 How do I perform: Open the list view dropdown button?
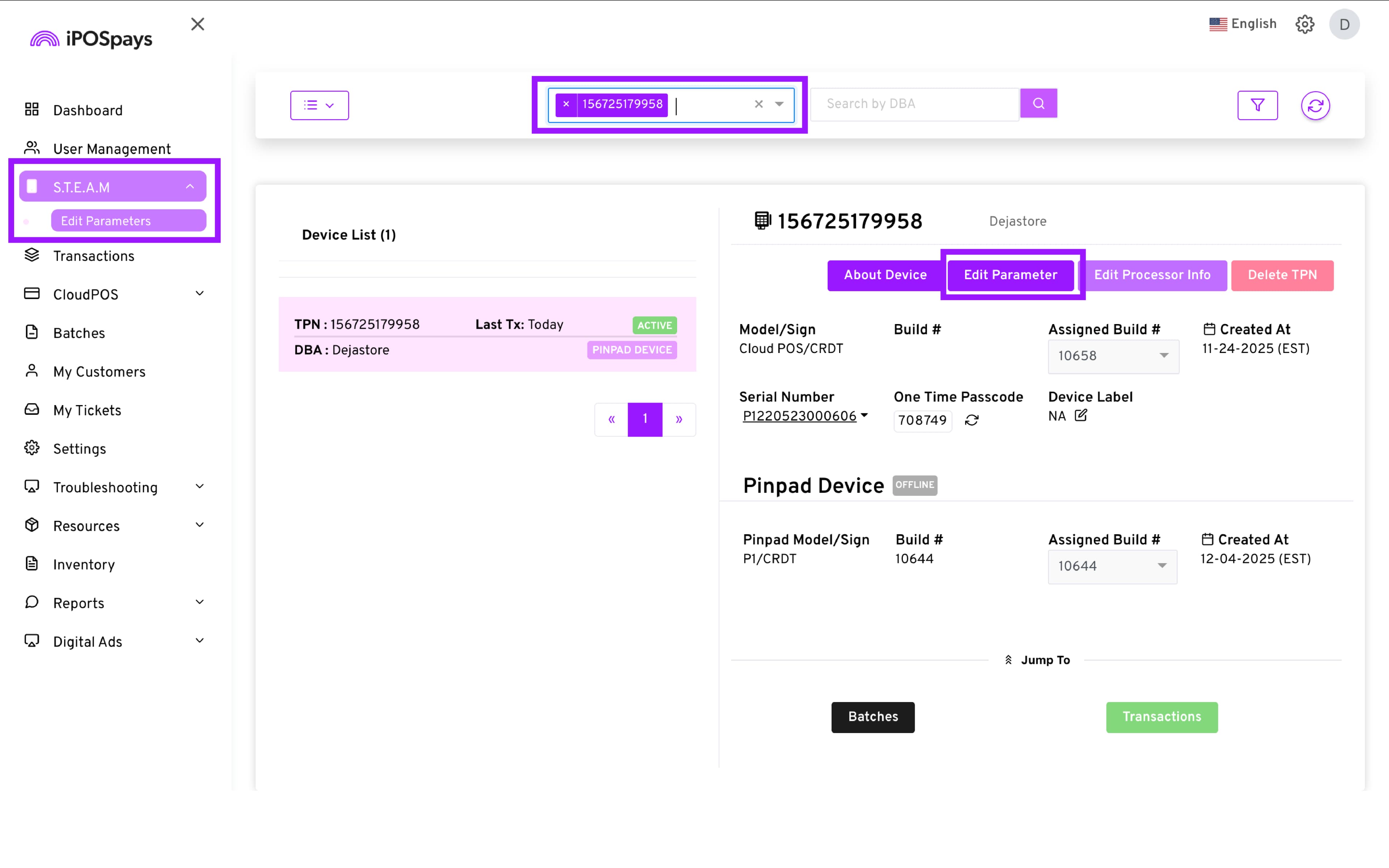click(x=319, y=105)
